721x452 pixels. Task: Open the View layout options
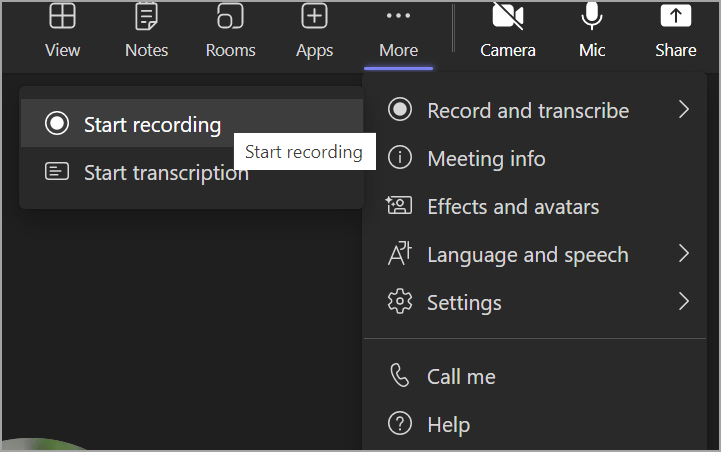coord(62,30)
